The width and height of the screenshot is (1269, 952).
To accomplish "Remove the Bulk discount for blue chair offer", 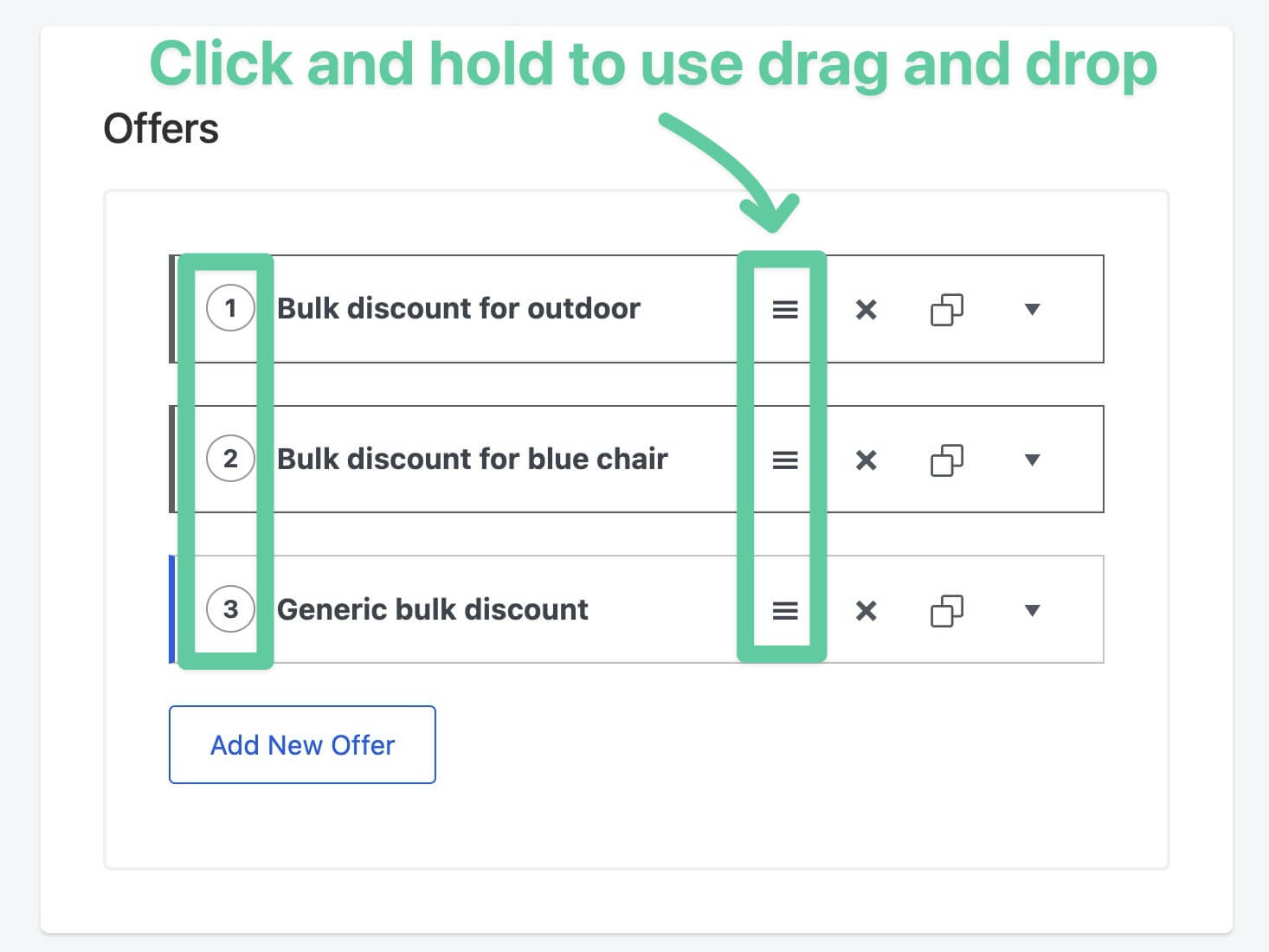I will (x=866, y=460).
